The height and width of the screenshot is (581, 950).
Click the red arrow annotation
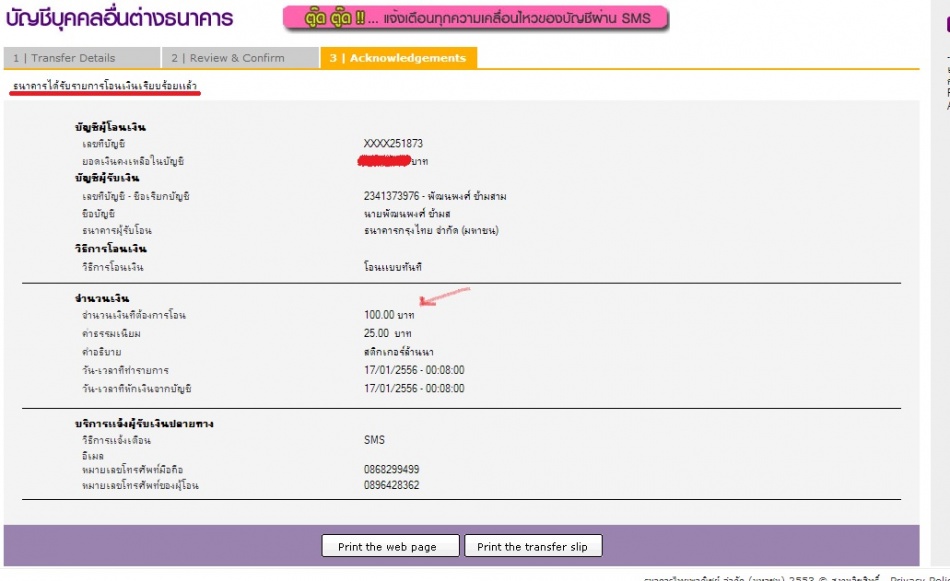click(444, 296)
